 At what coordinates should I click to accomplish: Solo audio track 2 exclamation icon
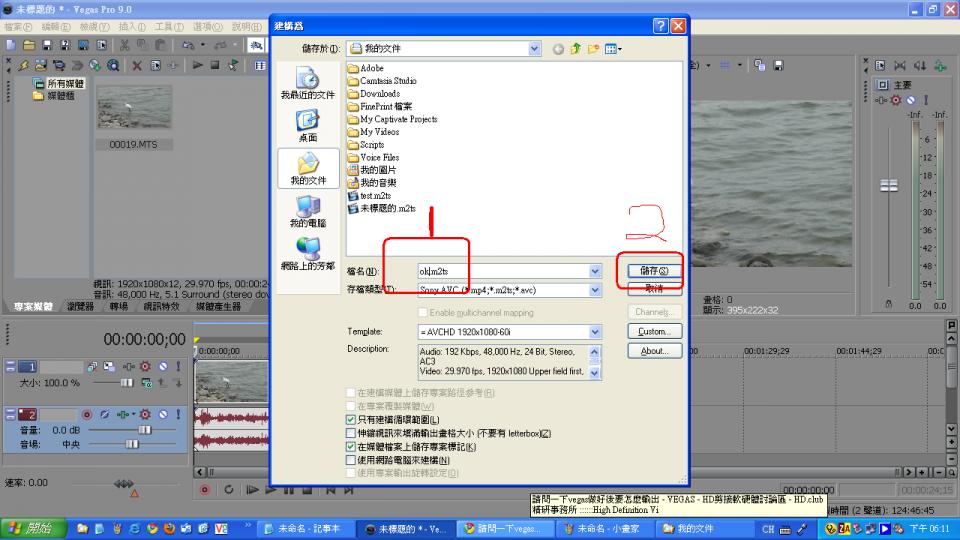tap(178, 414)
